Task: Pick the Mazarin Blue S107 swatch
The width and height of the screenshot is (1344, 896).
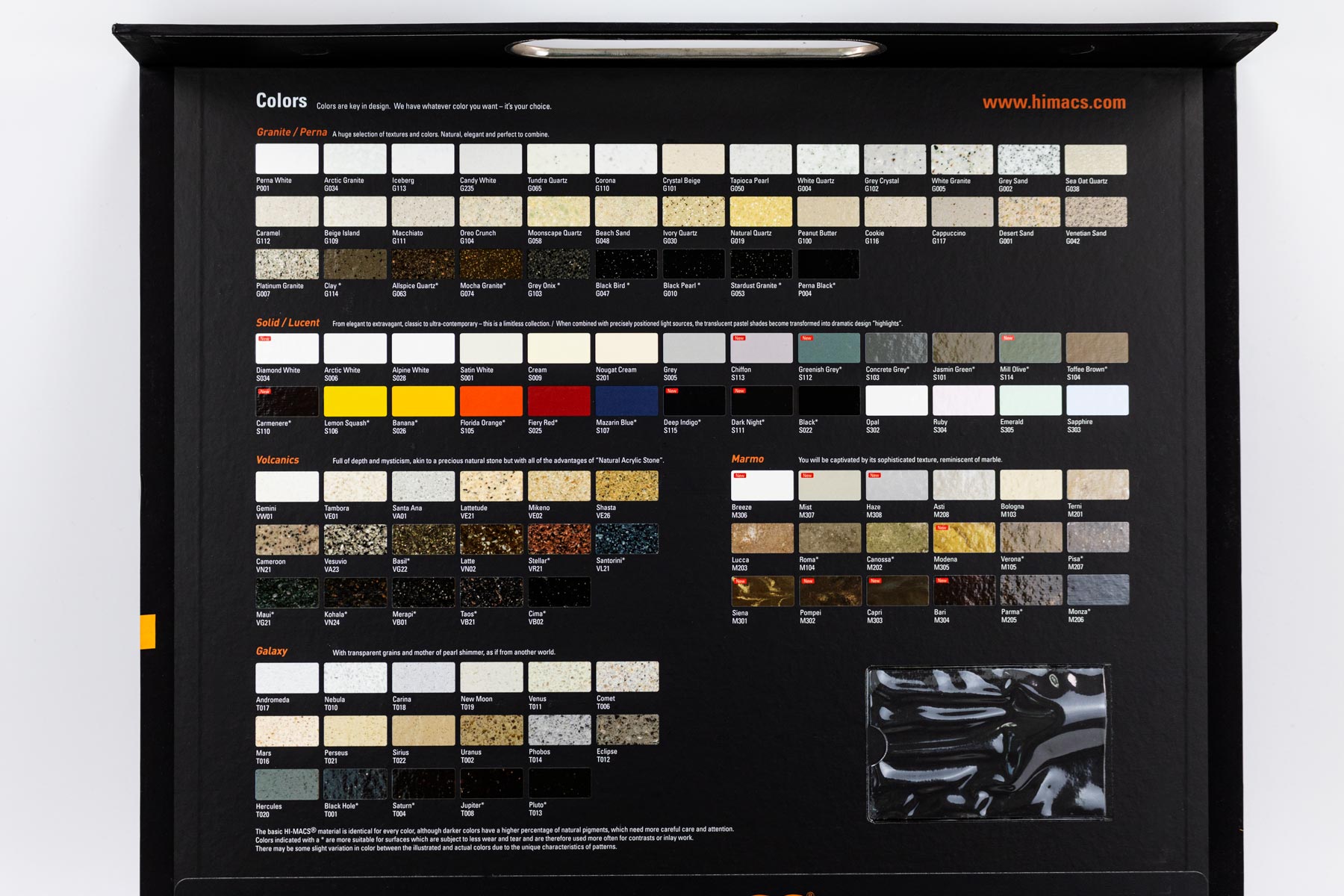Action: pos(627,401)
